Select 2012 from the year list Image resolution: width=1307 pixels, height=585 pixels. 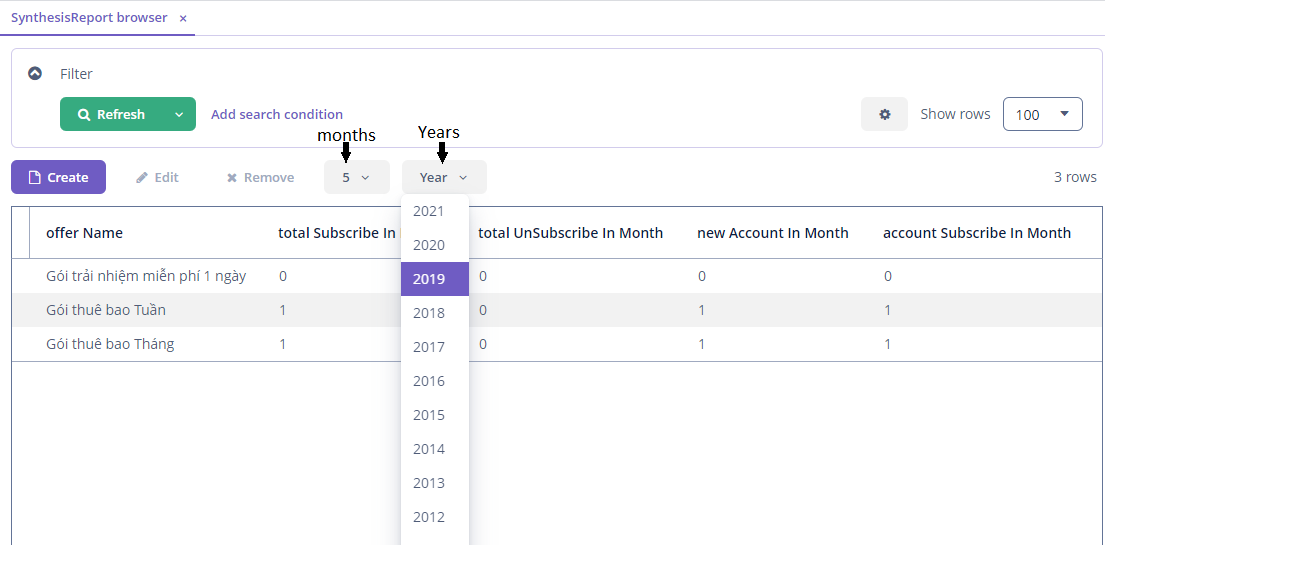point(429,517)
